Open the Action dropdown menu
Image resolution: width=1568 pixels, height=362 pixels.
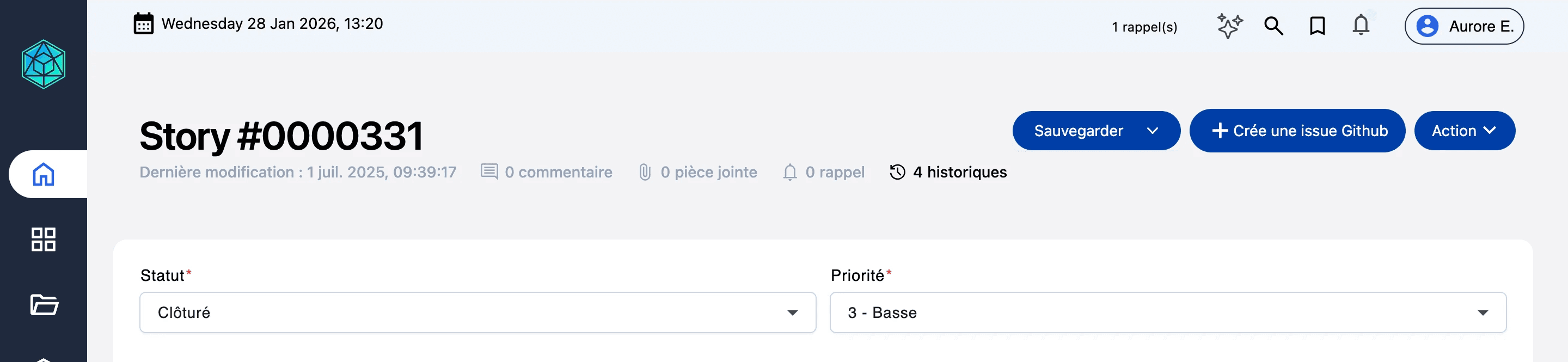[x=1464, y=131]
